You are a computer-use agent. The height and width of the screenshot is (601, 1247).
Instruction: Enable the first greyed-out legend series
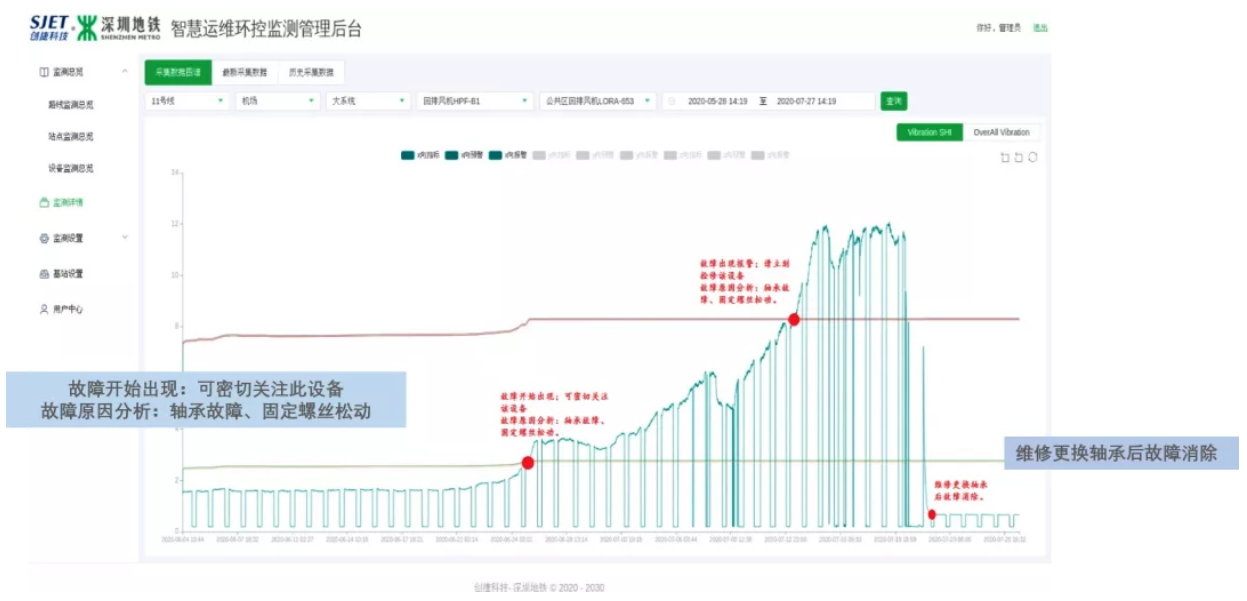[540, 155]
